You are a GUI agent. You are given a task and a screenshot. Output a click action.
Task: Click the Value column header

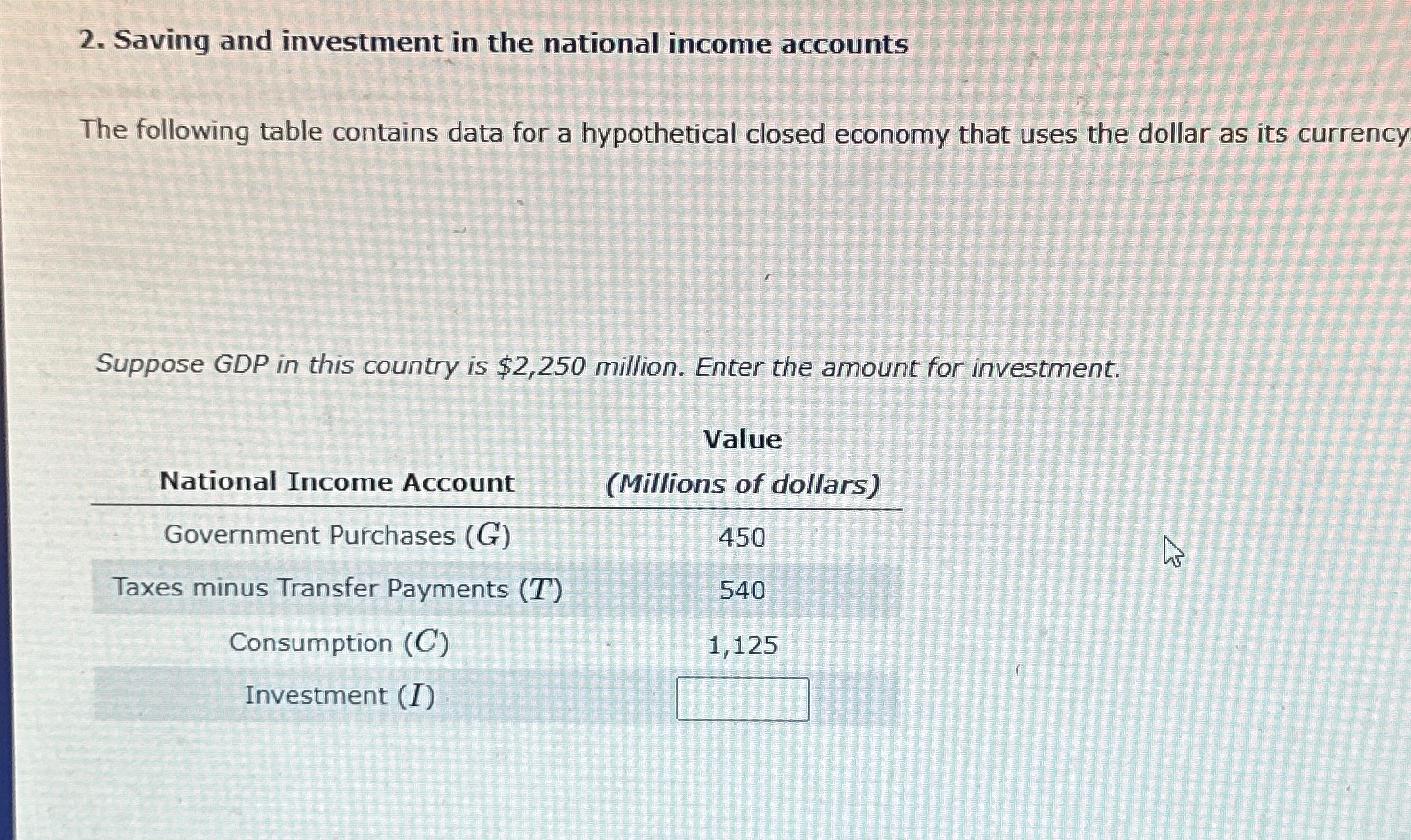click(x=742, y=438)
